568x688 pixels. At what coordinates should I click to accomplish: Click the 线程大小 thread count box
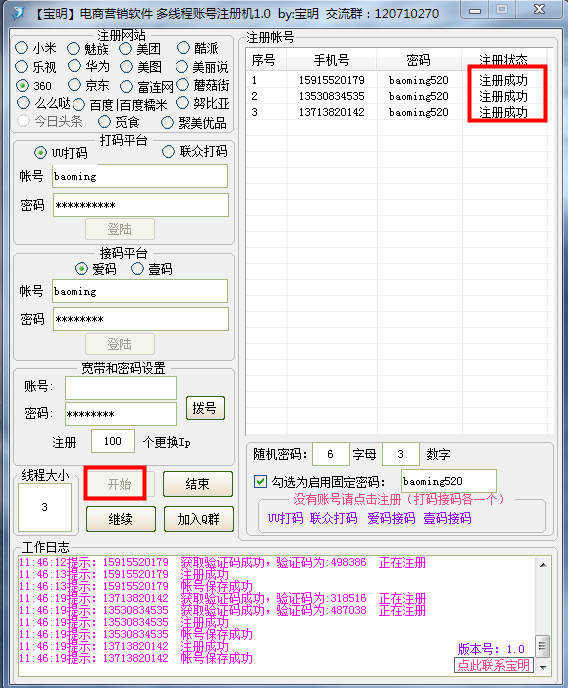(x=45, y=507)
